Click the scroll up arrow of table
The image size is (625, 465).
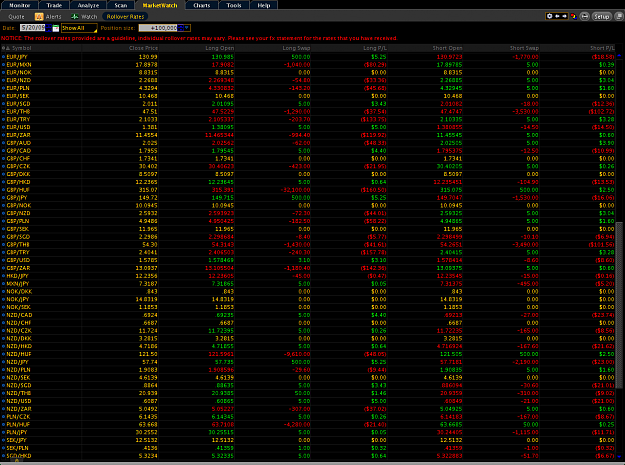[x=619, y=56]
